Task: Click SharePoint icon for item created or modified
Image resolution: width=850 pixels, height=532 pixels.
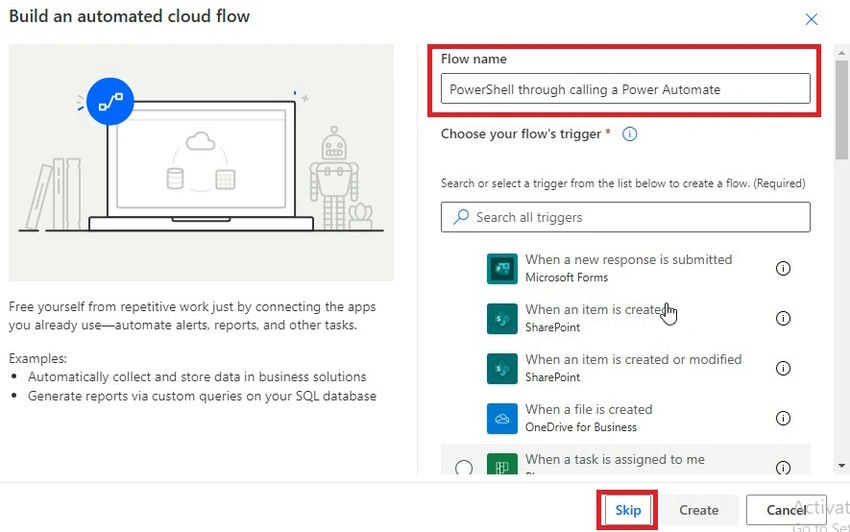Action: 502,368
